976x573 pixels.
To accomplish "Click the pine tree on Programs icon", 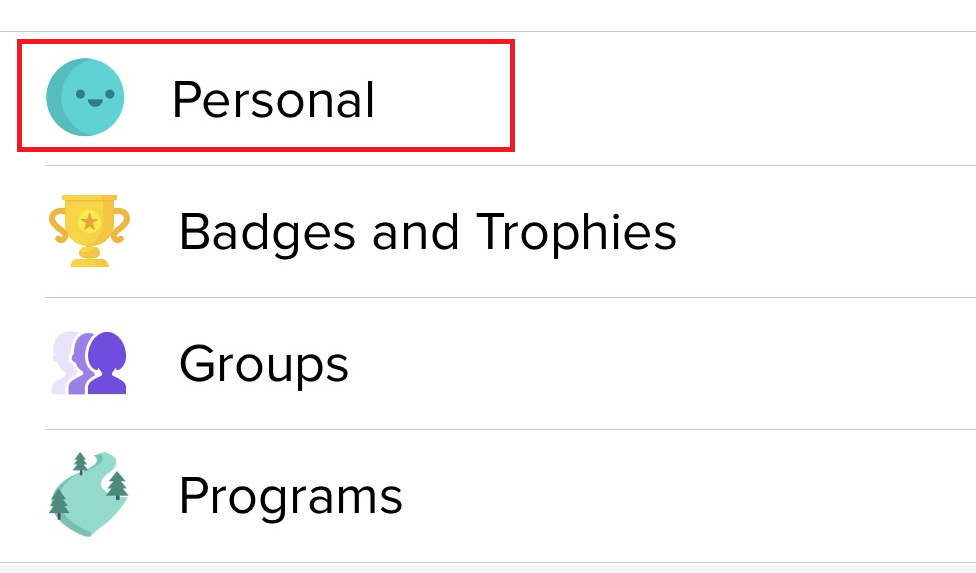I will [x=117, y=485].
